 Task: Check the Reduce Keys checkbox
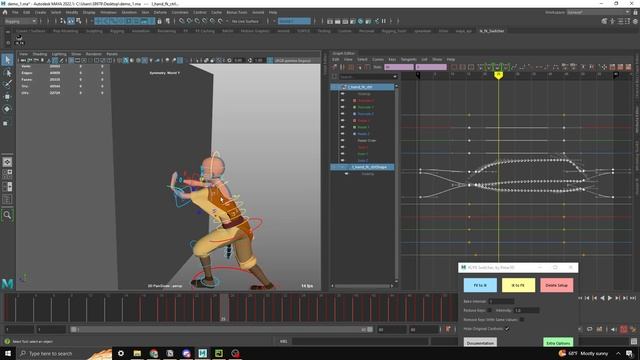(x=489, y=311)
